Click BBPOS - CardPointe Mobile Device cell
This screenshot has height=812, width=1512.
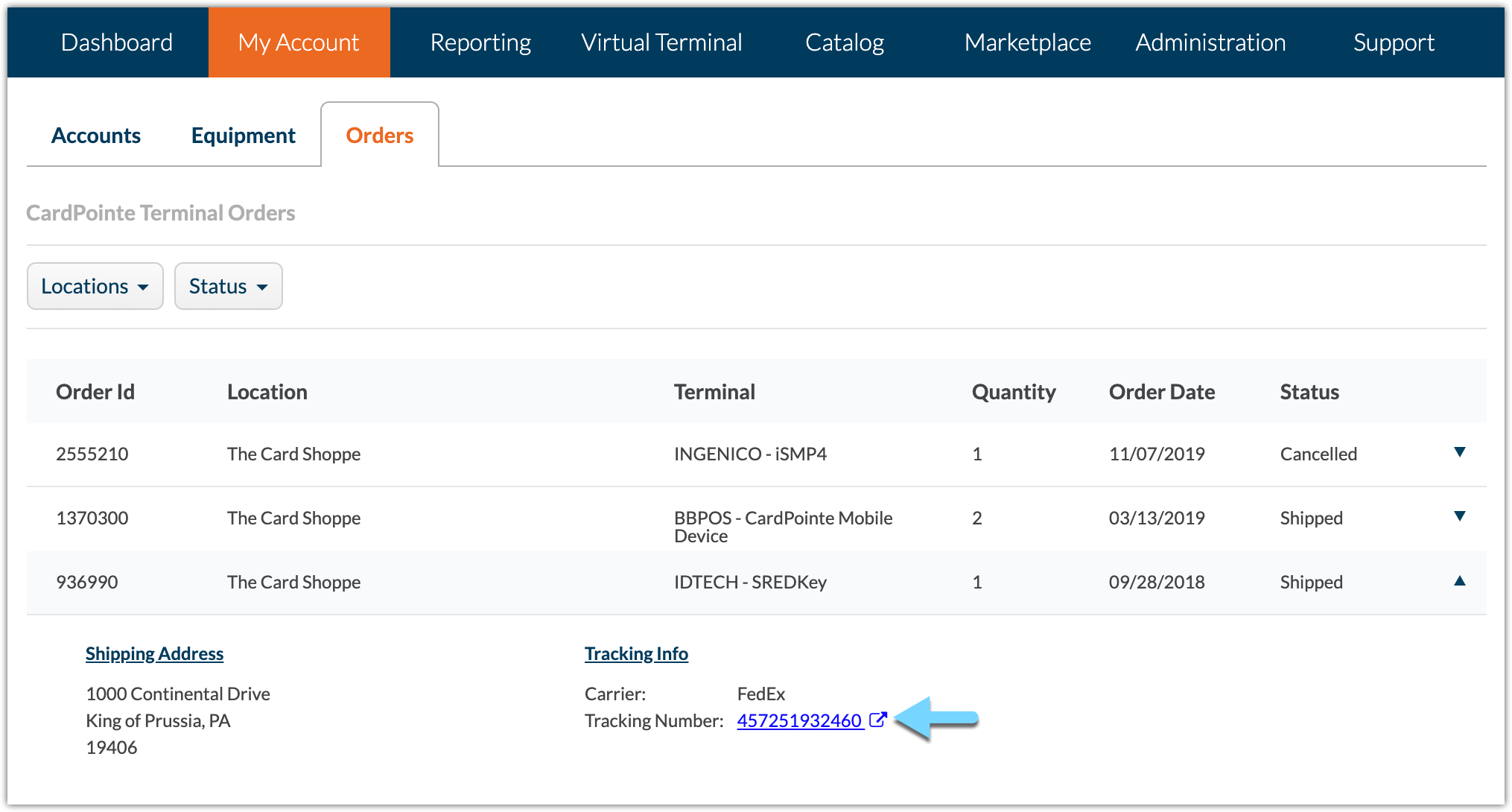click(783, 527)
